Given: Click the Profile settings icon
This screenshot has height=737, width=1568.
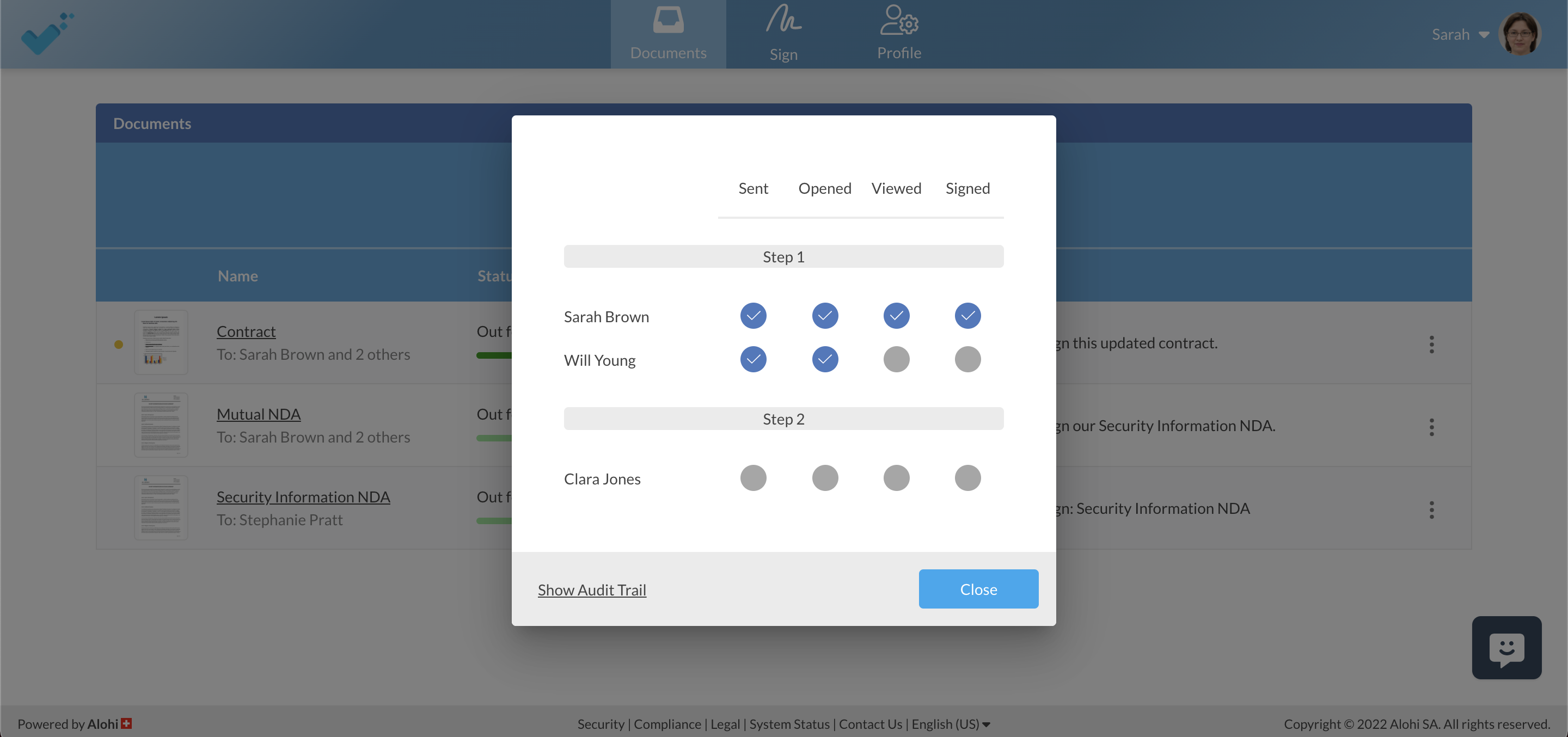Looking at the screenshot, I should pyautogui.click(x=898, y=33).
